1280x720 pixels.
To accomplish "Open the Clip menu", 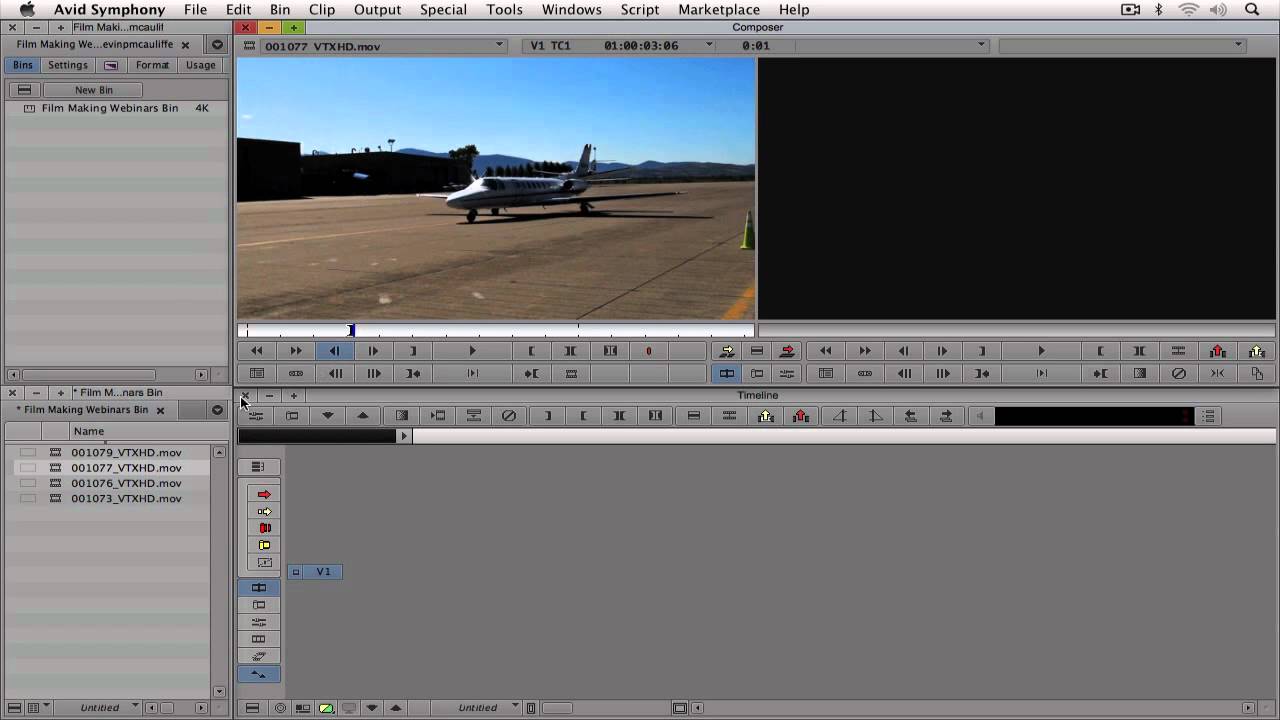I will point(322,9).
